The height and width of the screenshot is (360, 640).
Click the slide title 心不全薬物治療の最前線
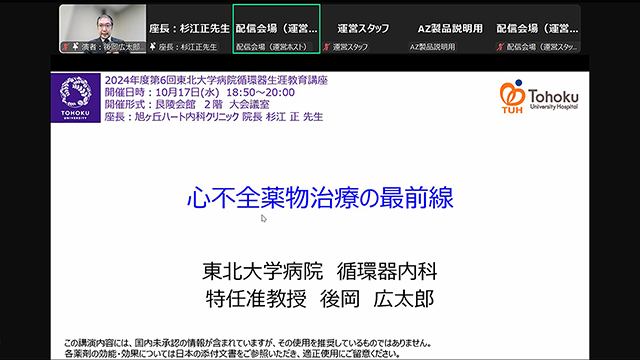320,198
